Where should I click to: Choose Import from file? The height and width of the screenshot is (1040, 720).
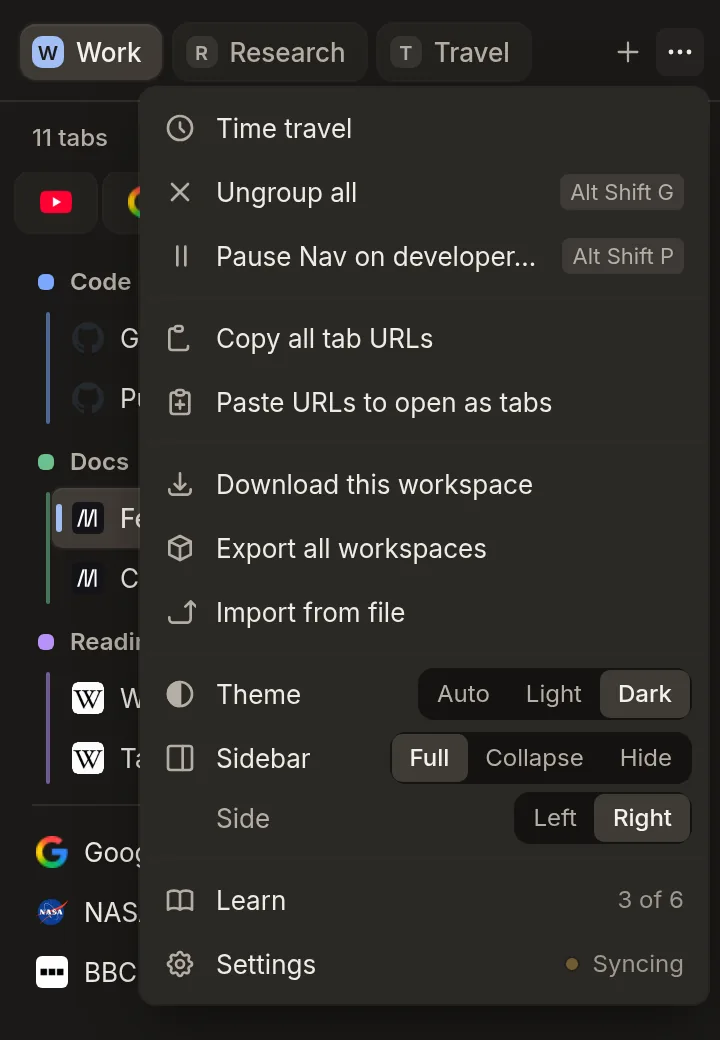coord(424,612)
